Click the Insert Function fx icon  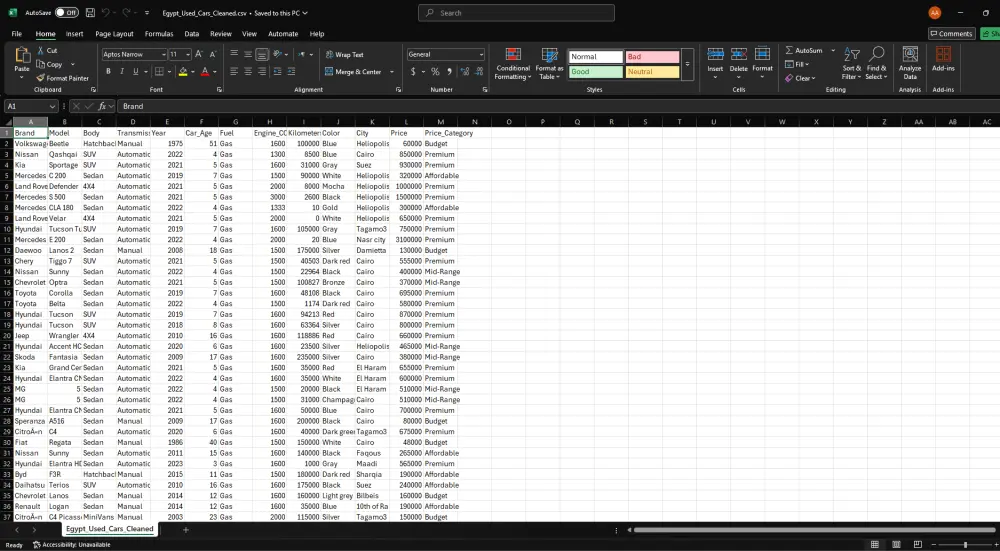(x=102, y=107)
